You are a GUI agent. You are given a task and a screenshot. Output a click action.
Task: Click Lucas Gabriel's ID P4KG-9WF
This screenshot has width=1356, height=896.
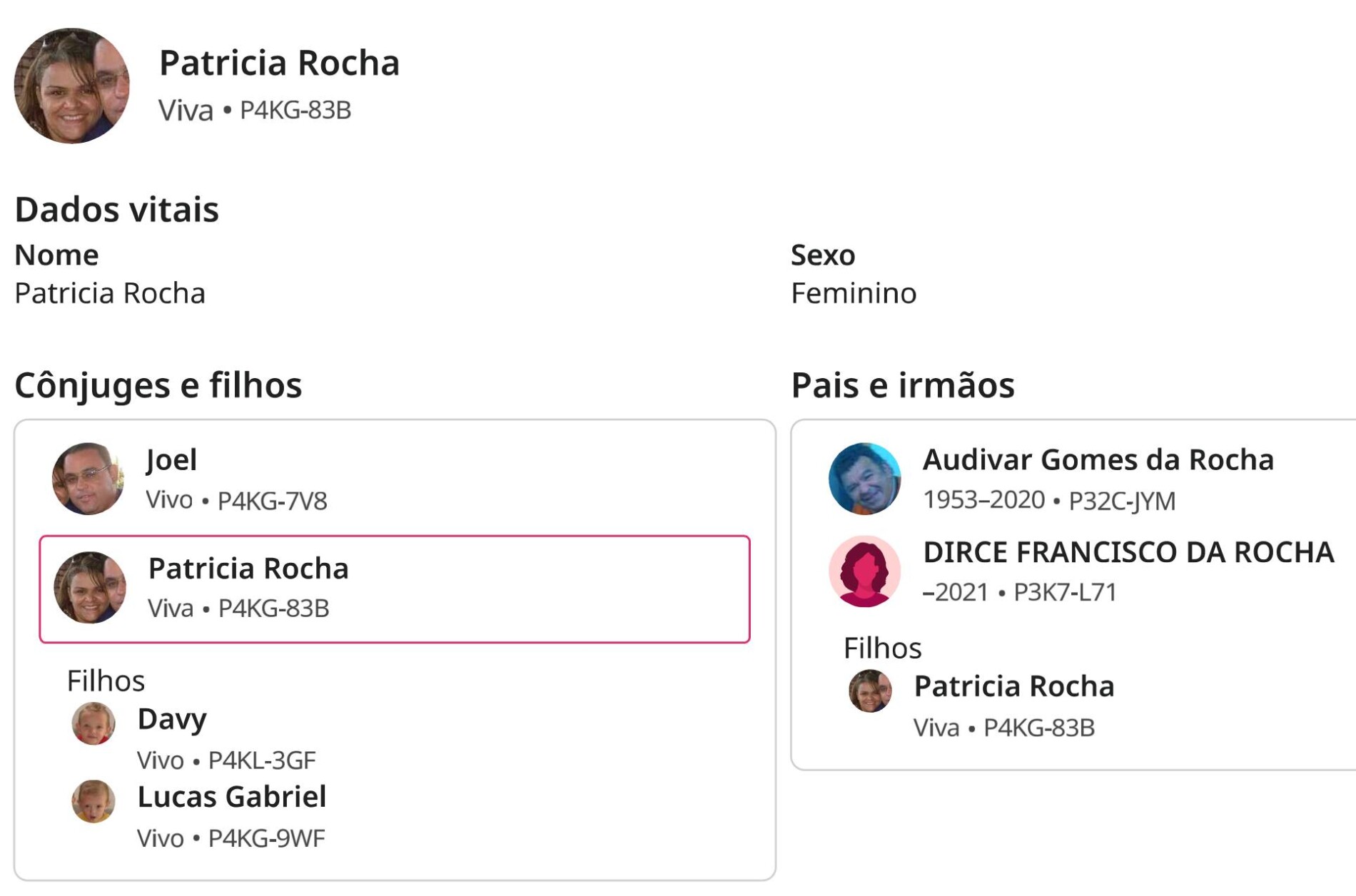(266, 838)
